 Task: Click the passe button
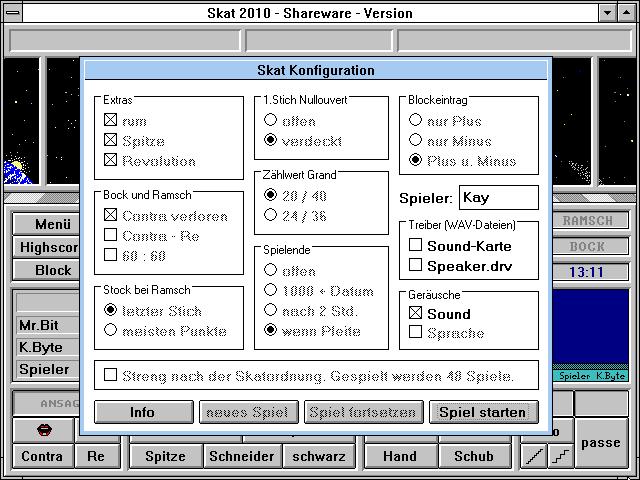coord(601,442)
